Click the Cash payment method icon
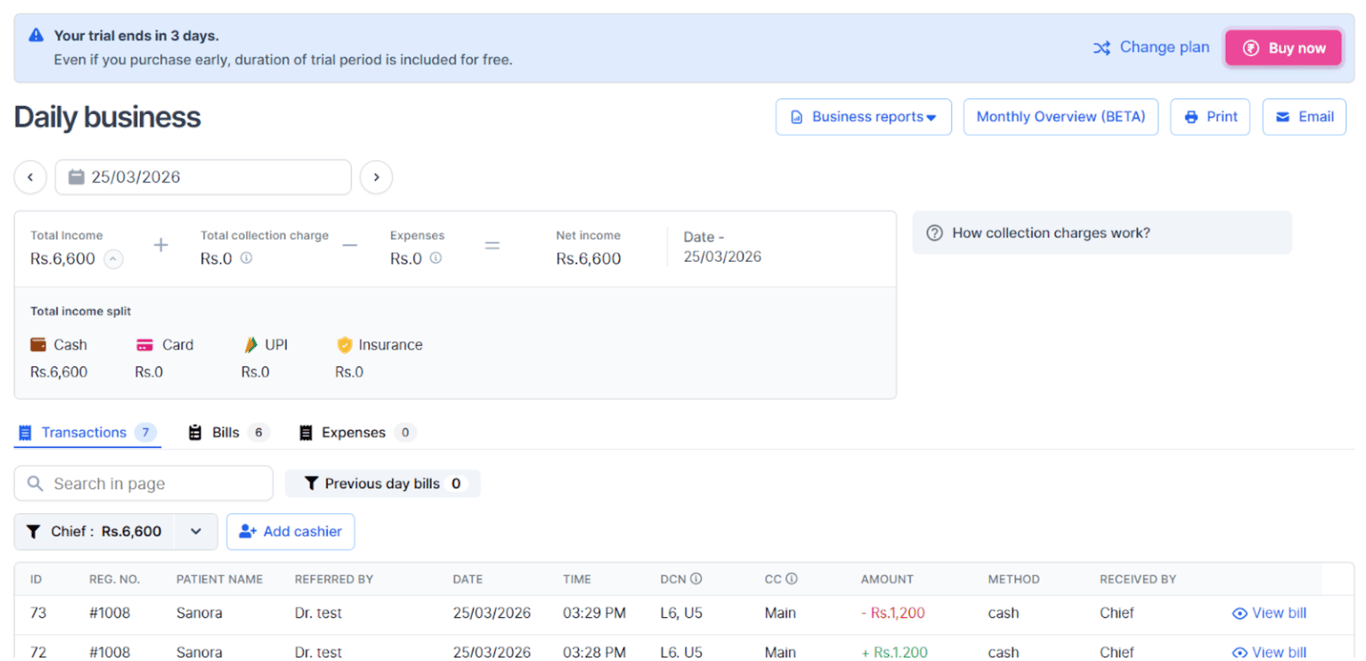The image size is (1366, 661). tap(39, 344)
